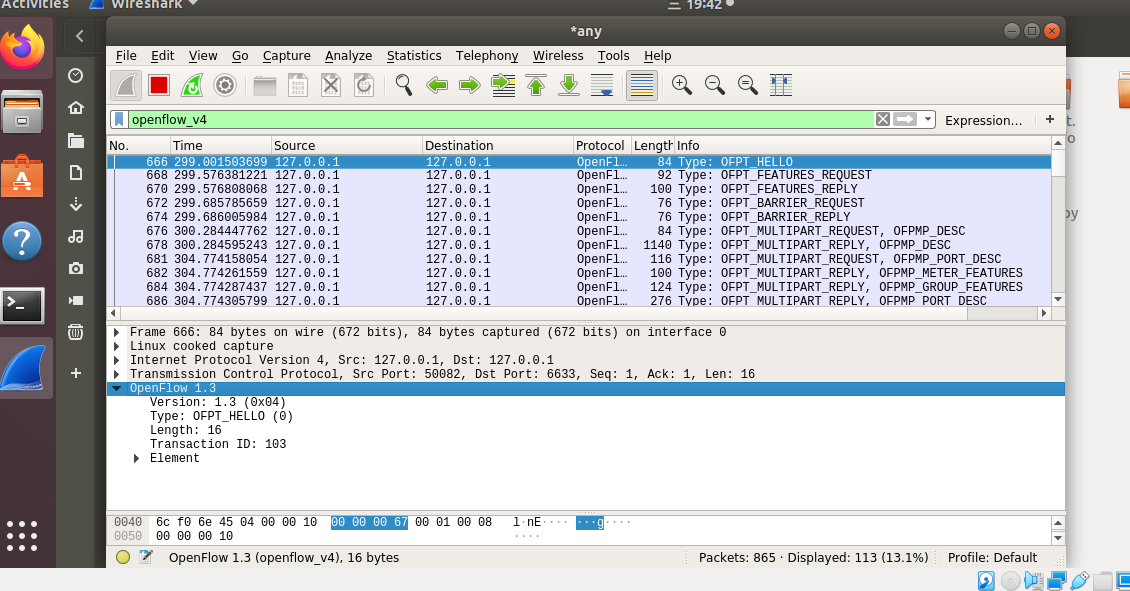Collapse the OpenFlow 1.3 section
The width and height of the screenshot is (1130, 591).
(x=117, y=388)
